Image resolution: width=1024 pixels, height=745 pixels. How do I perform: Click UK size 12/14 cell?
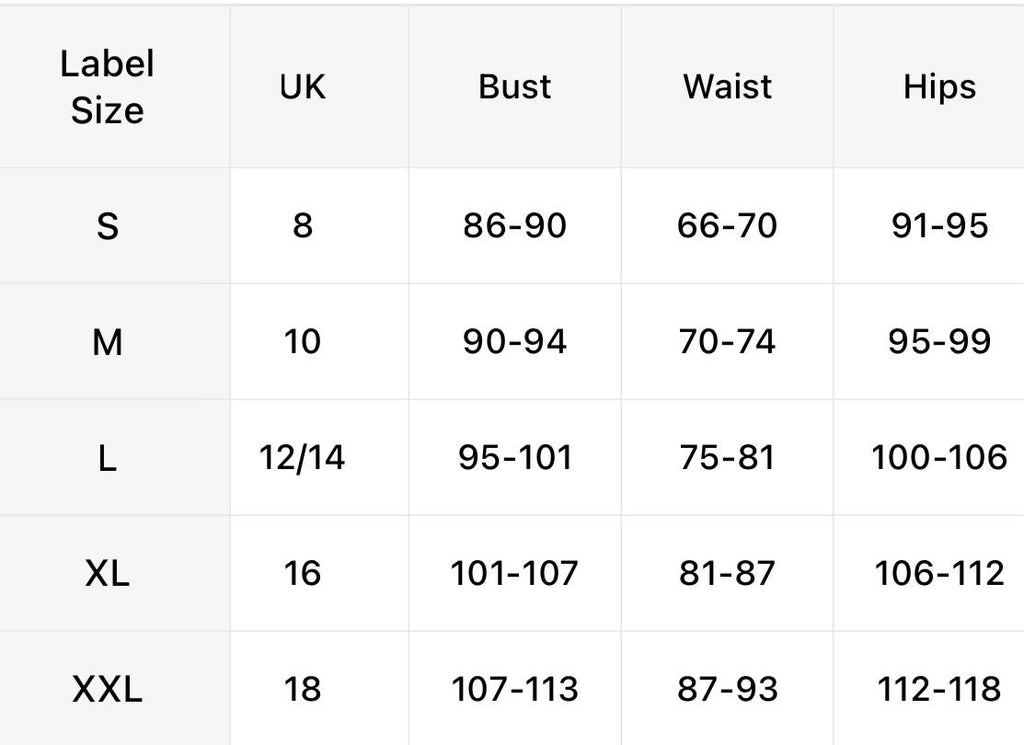pyautogui.click(x=302, y=458)
